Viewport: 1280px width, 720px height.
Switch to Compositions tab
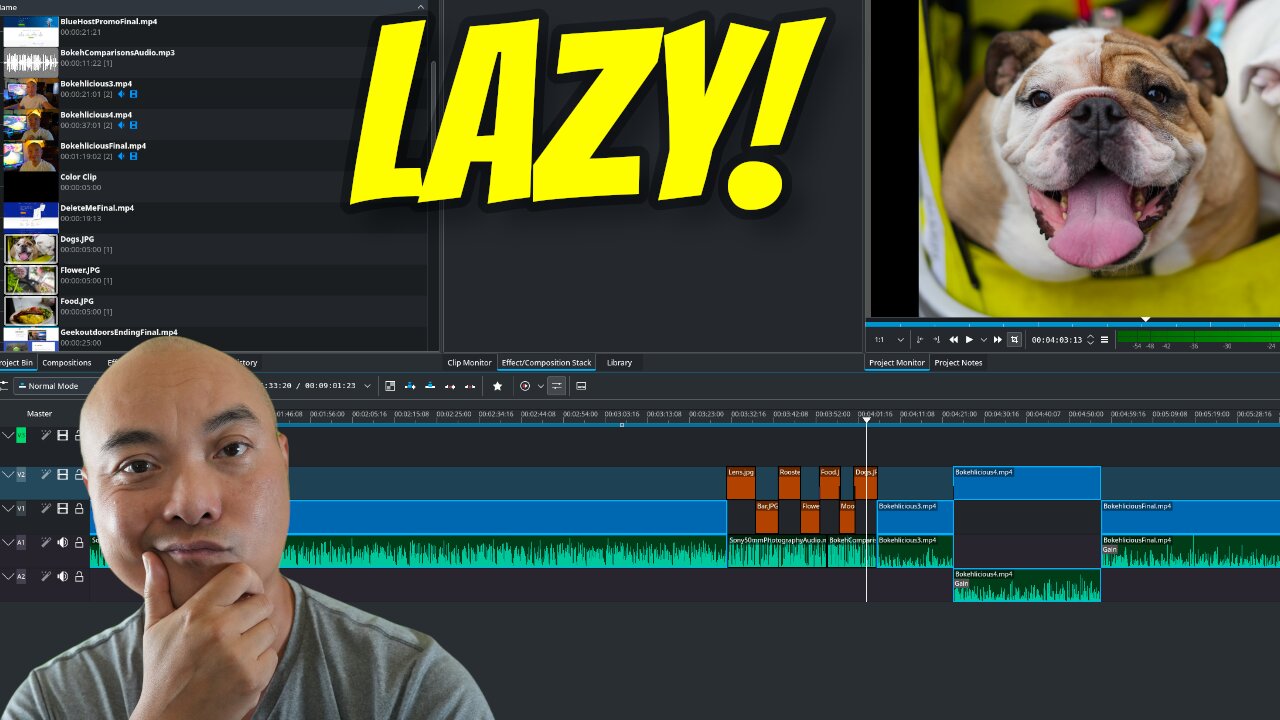tap(67, 362)
